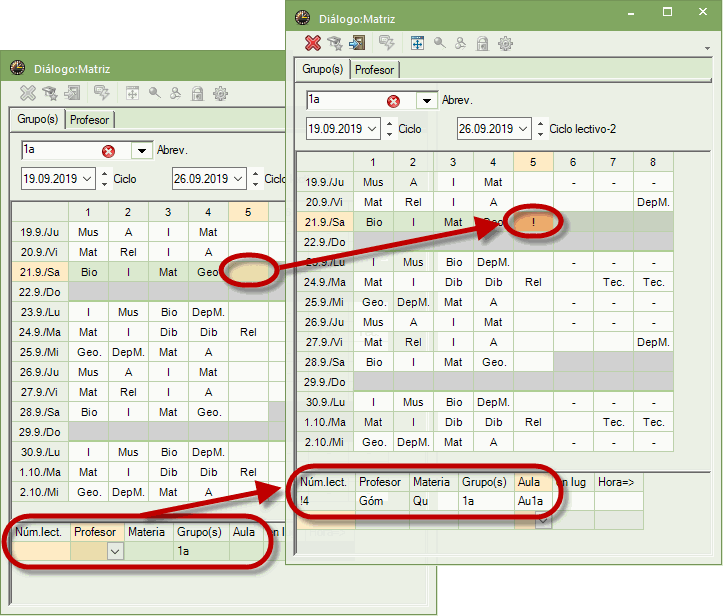Maximize the front Diálogo:Matriz window
723x616 pixels.
(x=667, y=12)
